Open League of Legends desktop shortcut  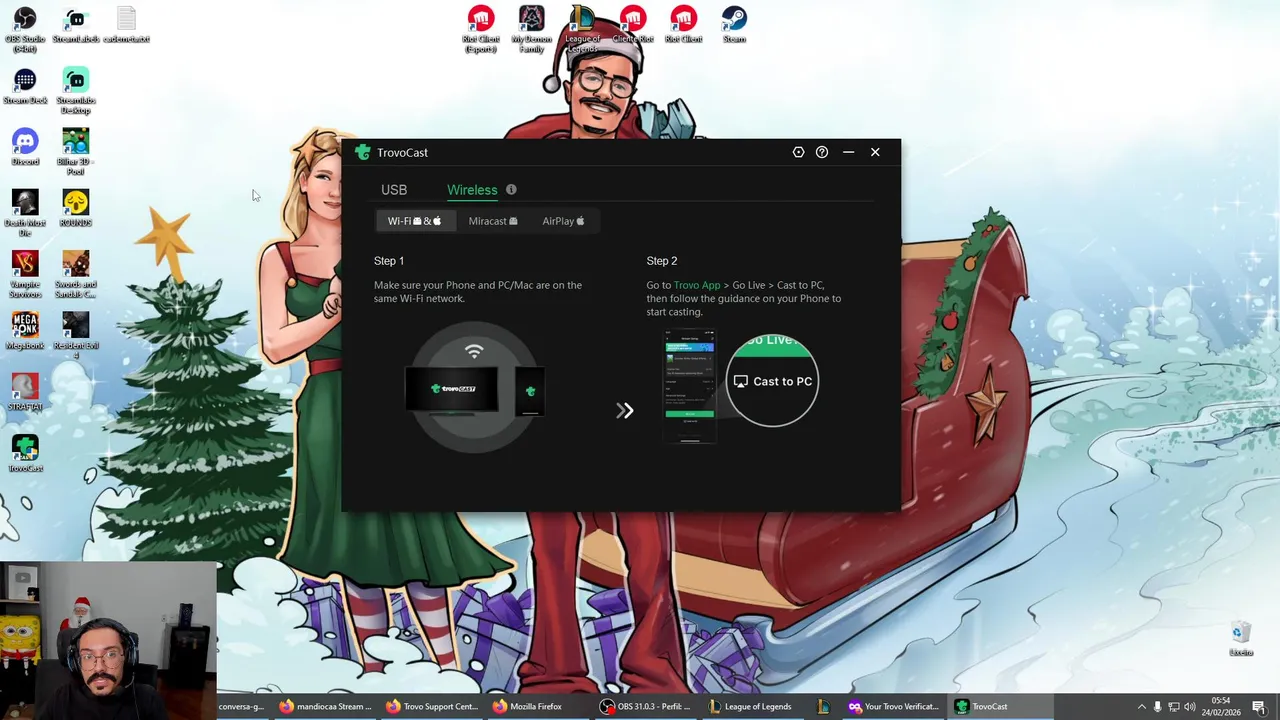(582, 30)
